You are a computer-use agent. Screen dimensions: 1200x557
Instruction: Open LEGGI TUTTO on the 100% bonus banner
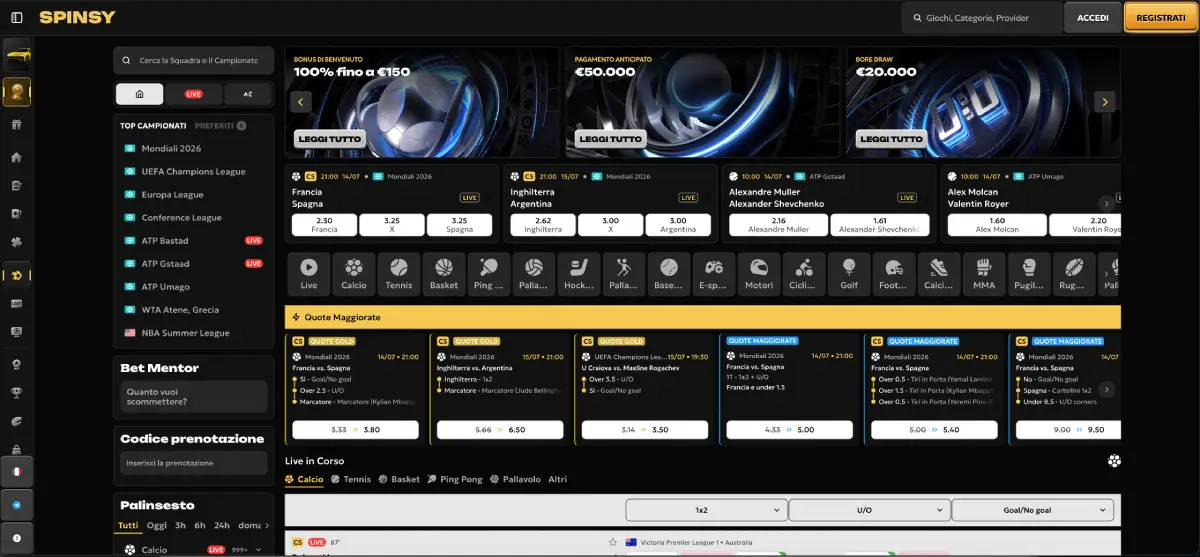(x=330, y=139)
